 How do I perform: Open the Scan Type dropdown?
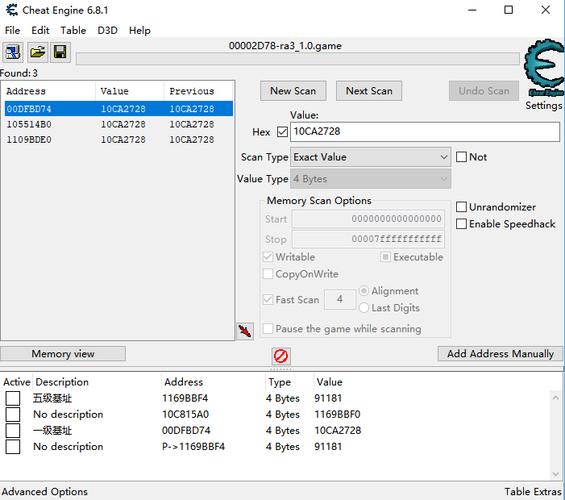coord(370,157)
